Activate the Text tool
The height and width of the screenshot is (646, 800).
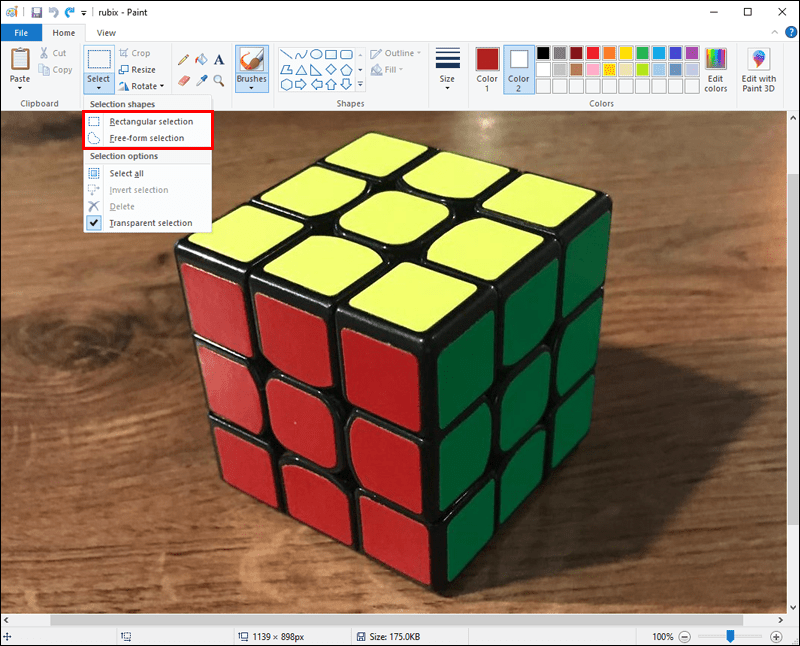coord(219,60)
